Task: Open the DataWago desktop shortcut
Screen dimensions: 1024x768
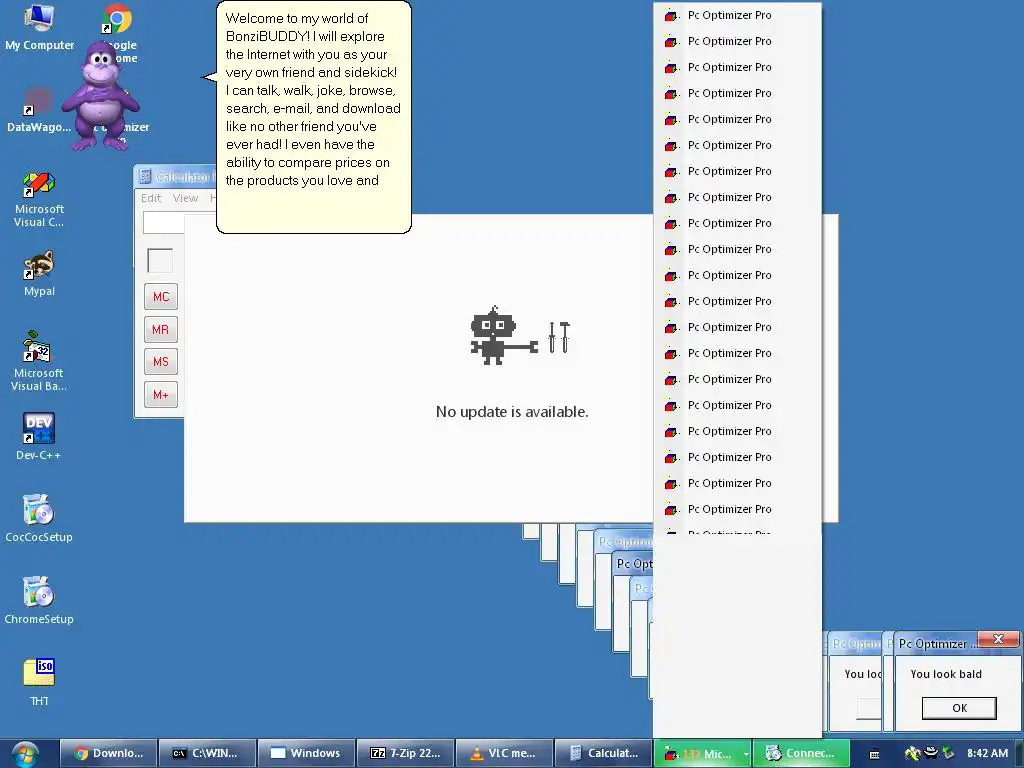Action: pyautogui.click(x=39, y=111)
